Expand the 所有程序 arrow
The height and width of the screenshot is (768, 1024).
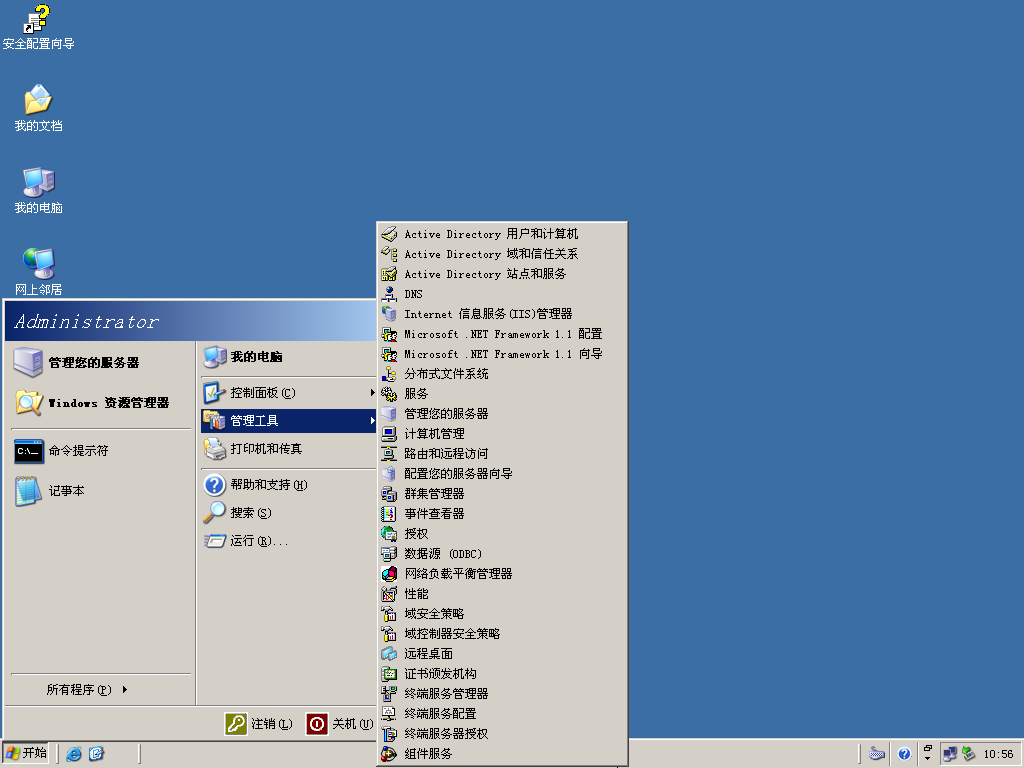pos(125,690)
